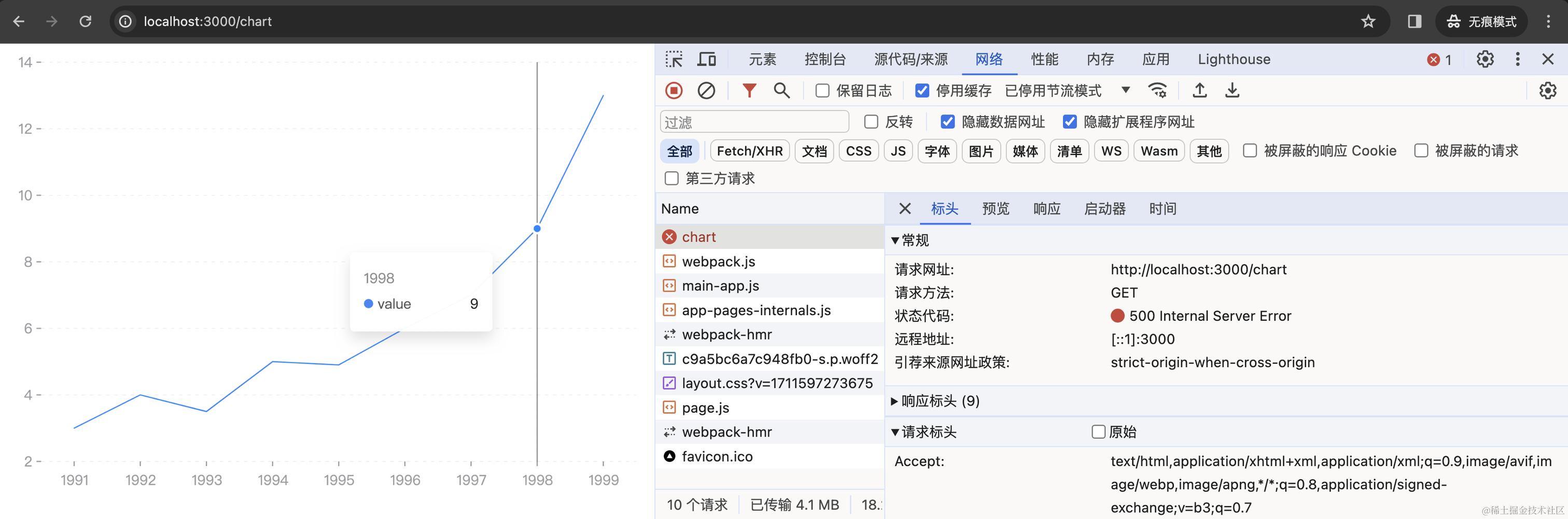Click the browser back arrow
The image size is (1568, 519).
point(19,22)
